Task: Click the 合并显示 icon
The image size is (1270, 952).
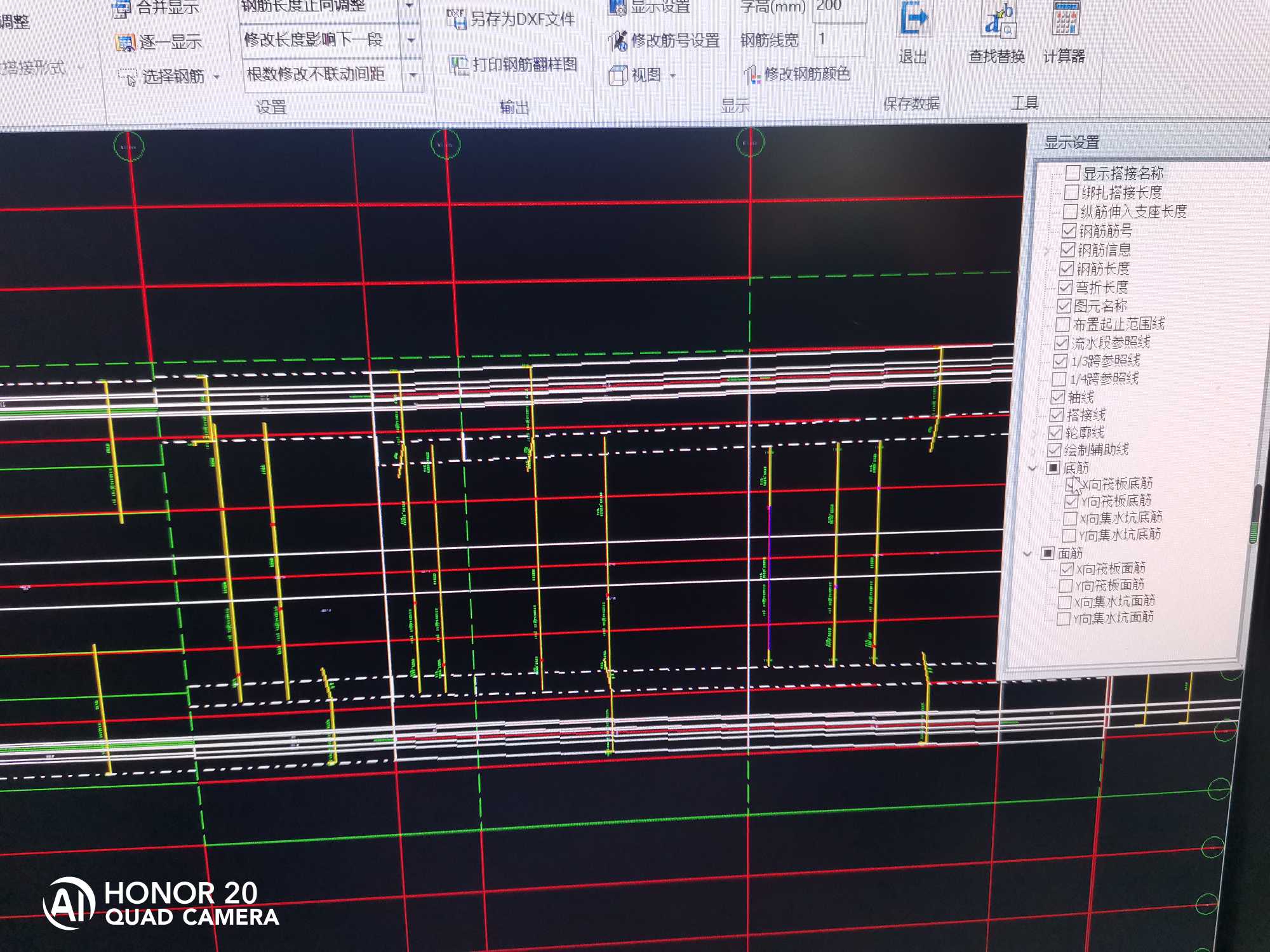Action: 121,9
